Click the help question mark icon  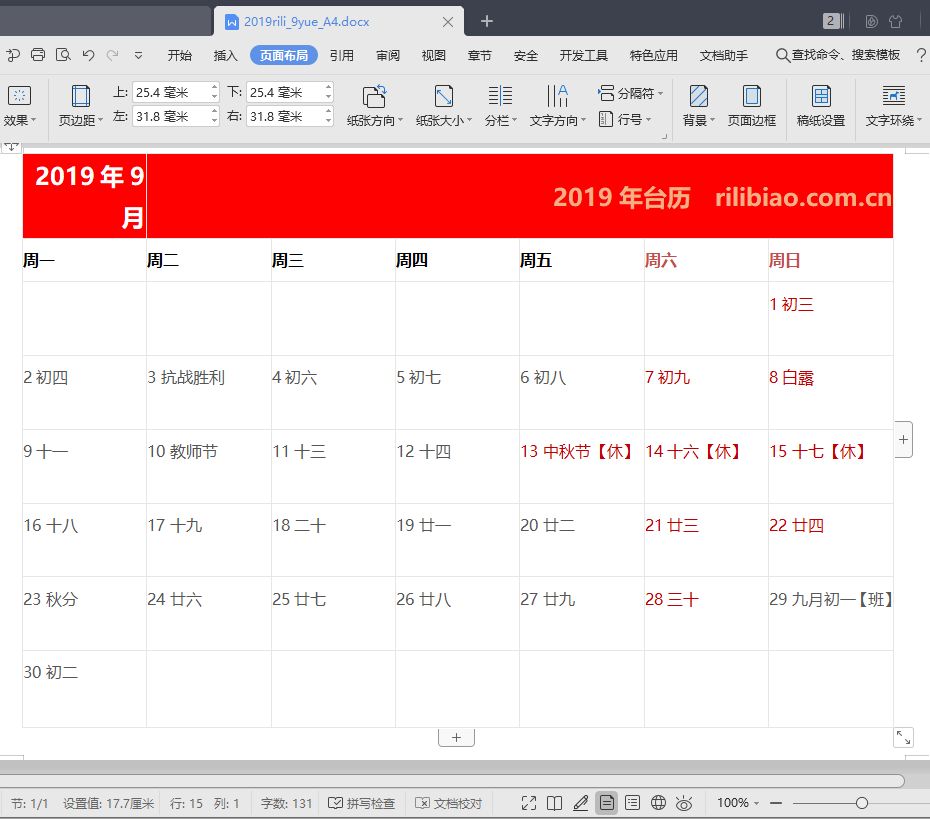point(921,55)
